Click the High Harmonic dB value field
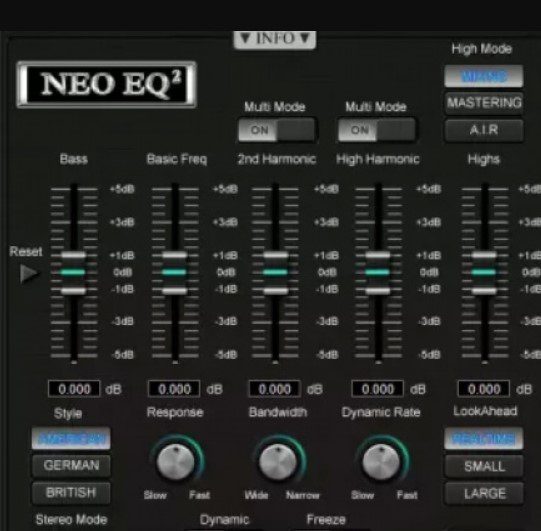This screenshot has width=541, height=531. 377,389
